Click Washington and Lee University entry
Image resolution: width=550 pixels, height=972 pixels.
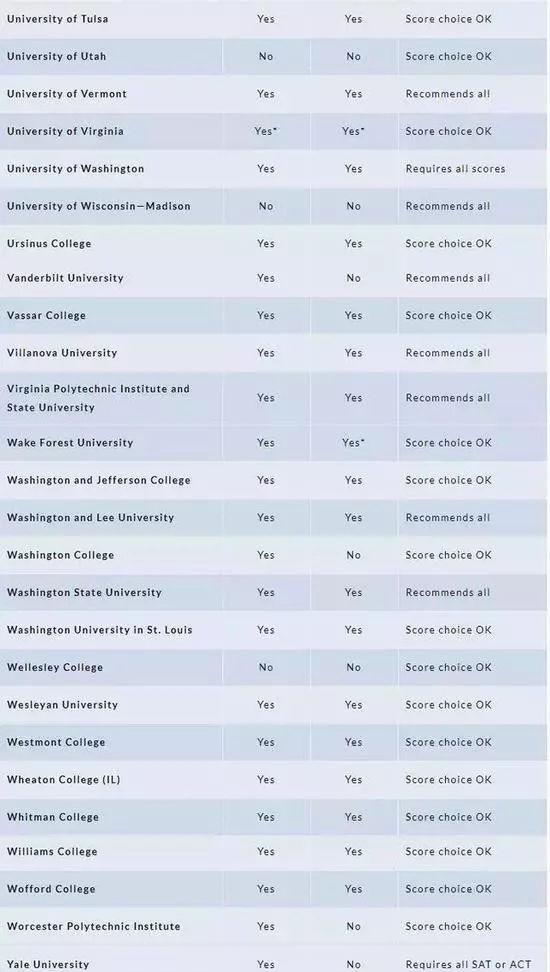(x=91, y=518)
